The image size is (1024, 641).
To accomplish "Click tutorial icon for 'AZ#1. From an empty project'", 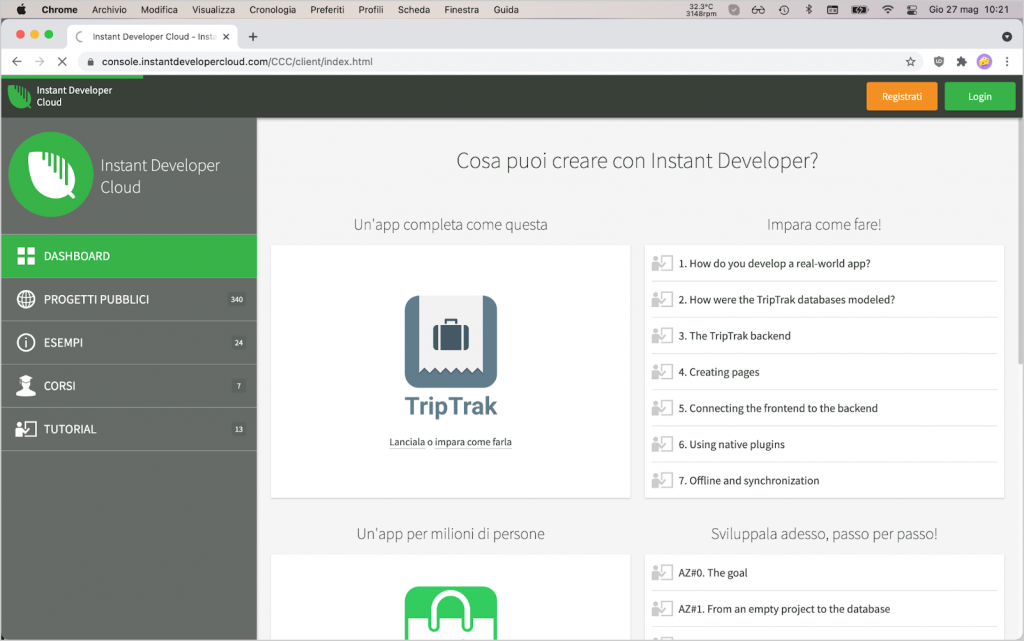I will click(x=662, y=608).
